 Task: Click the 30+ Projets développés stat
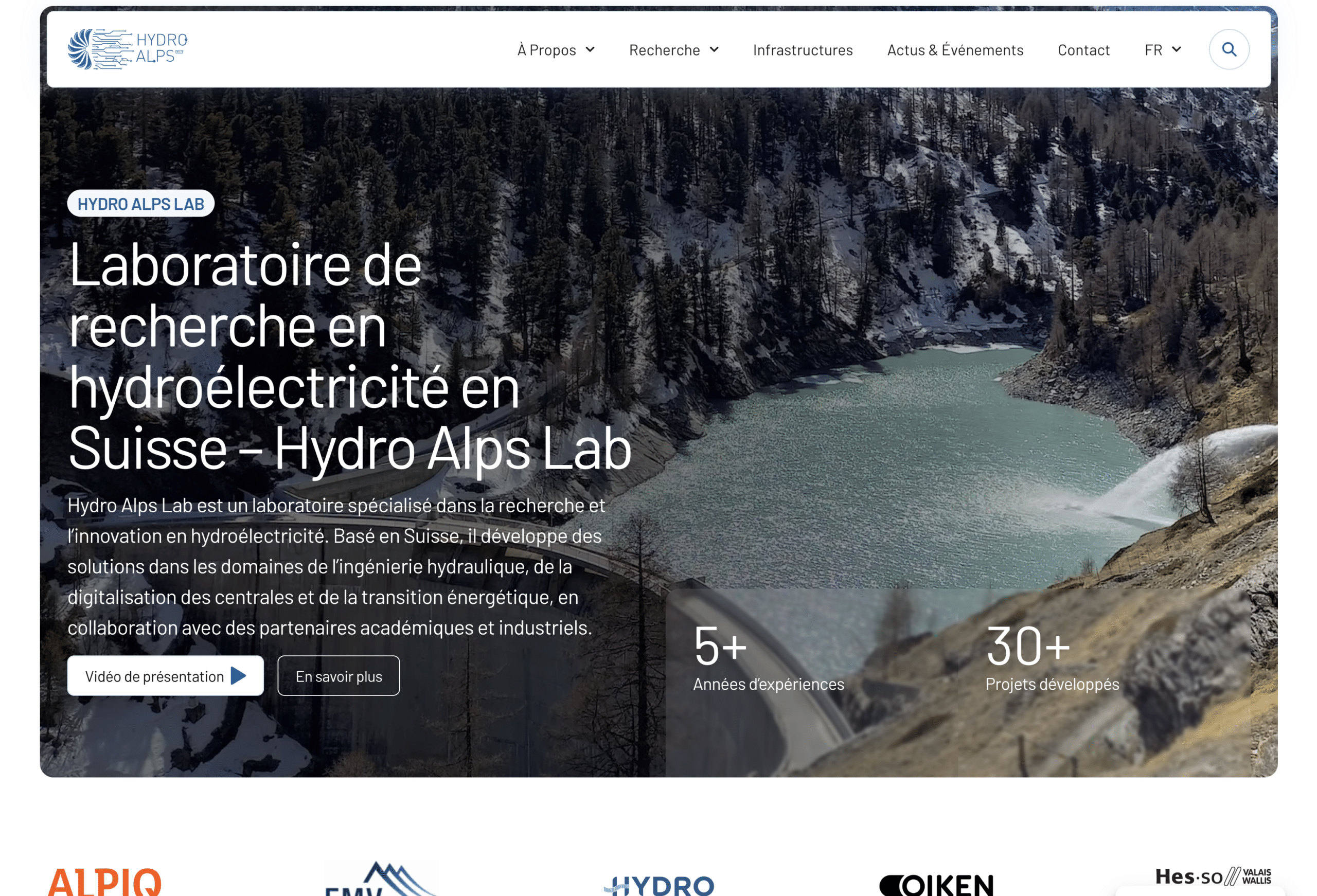[1053, 657]
